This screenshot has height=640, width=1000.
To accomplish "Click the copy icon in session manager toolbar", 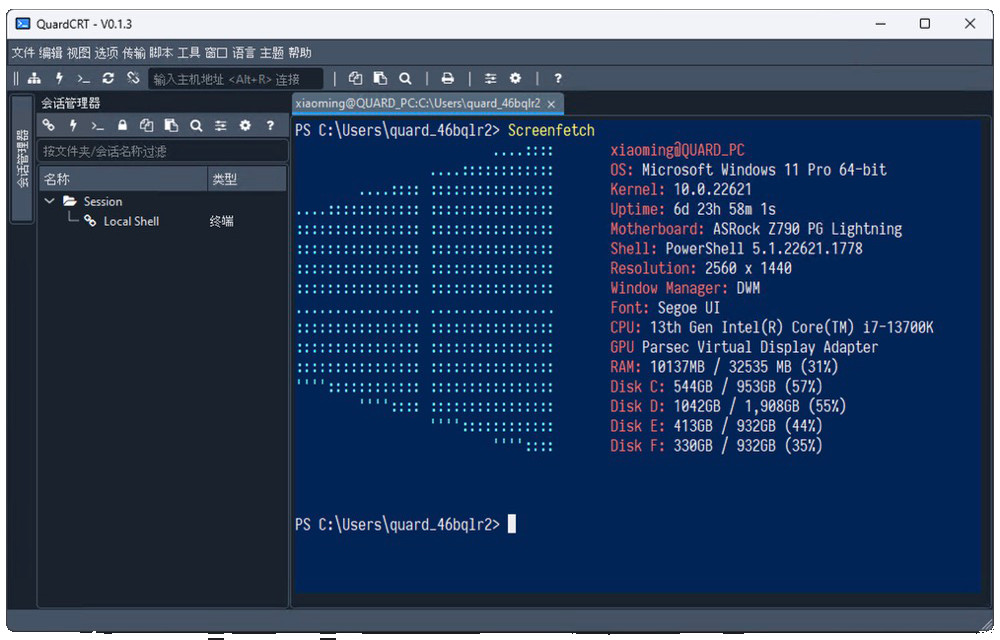I will [x=147, y=126].
